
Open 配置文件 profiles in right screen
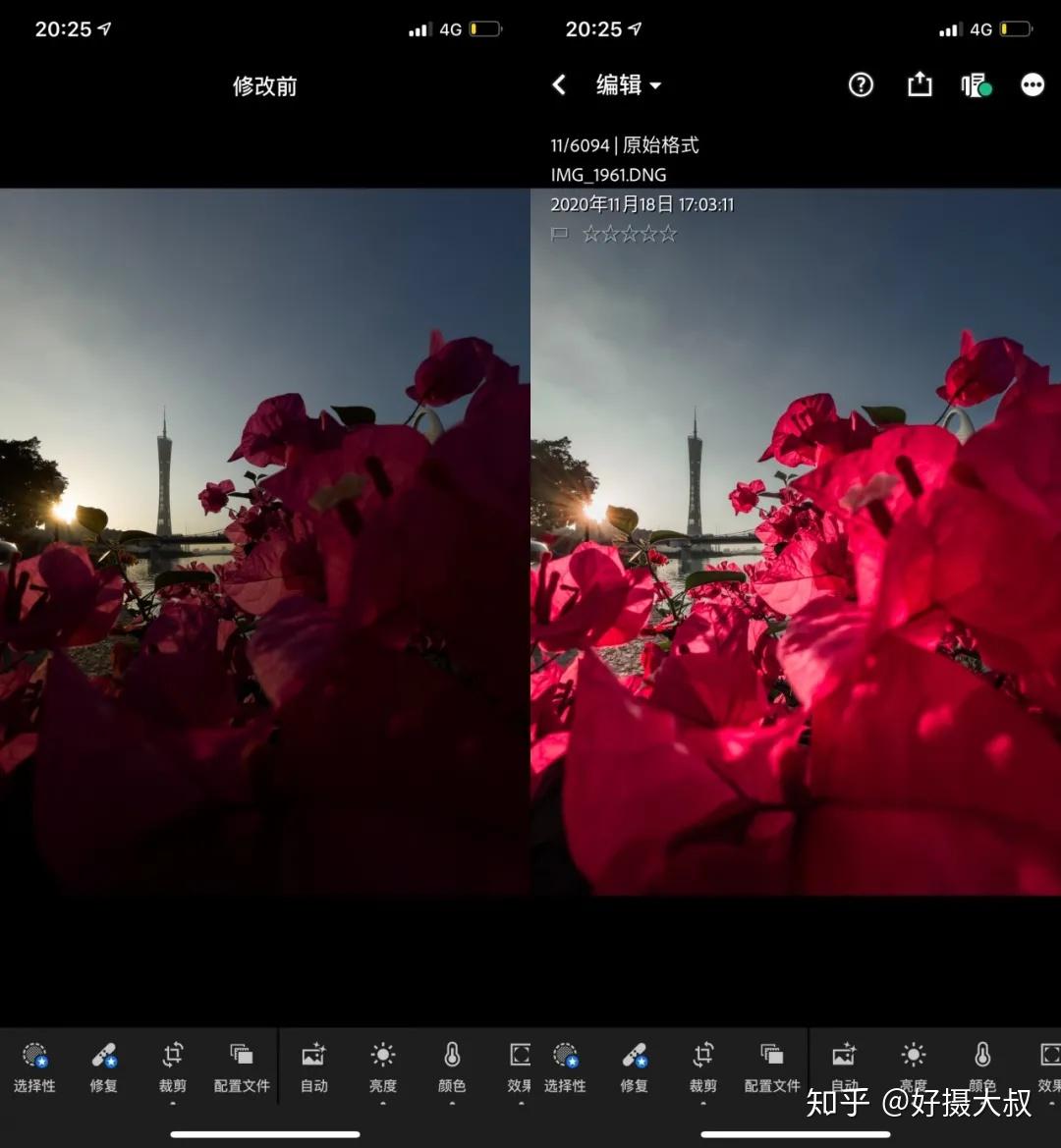pos(772,1067)
